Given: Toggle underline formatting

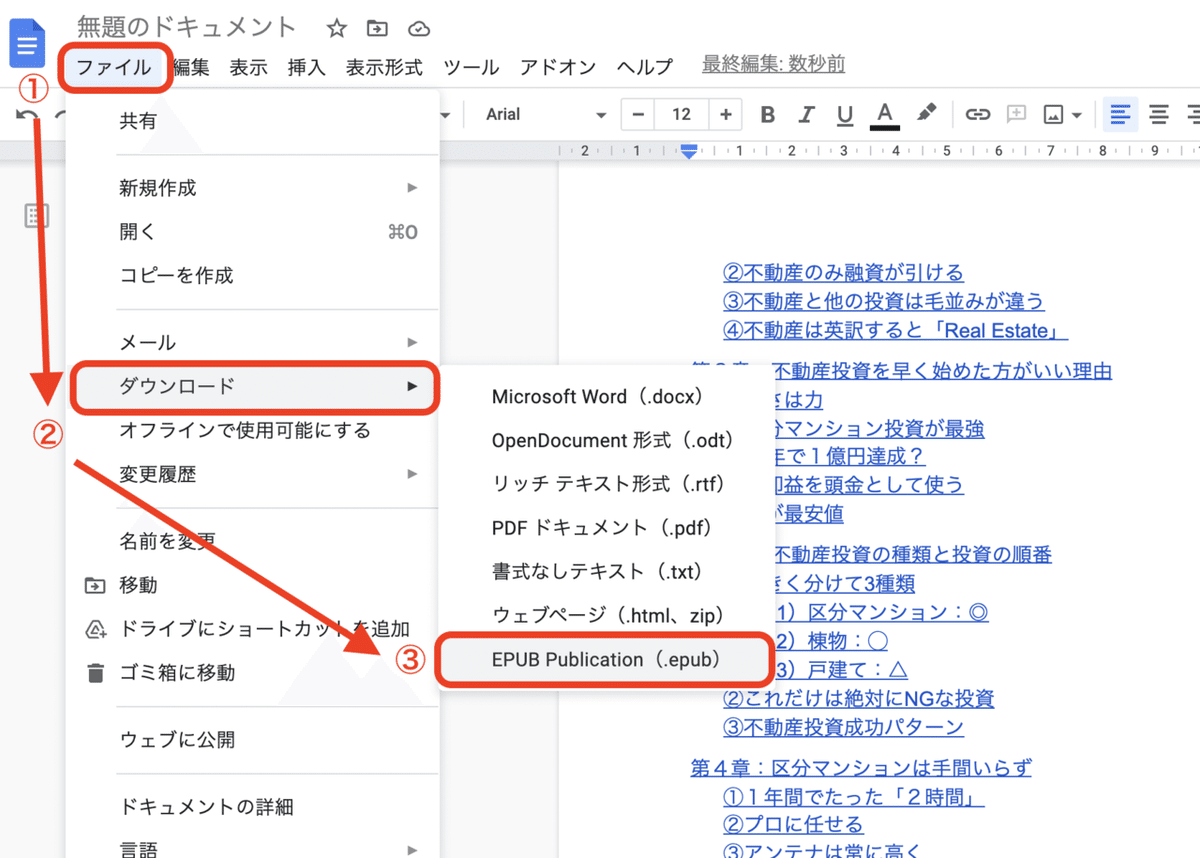Looking at the screenshot, I should click(x=845, y=115).
